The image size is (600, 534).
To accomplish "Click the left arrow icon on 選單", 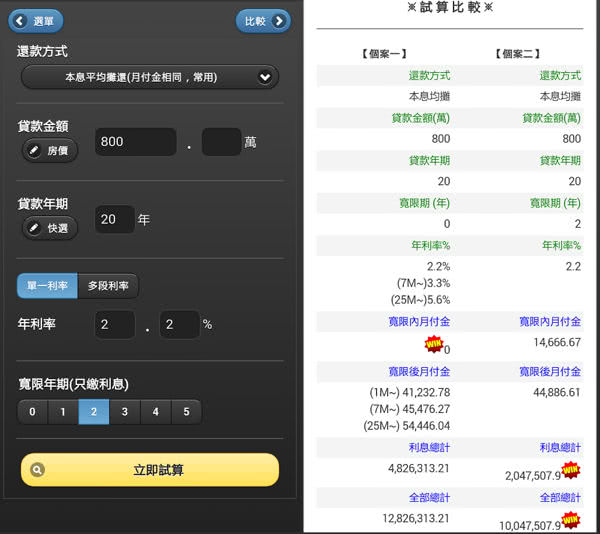I will (x=20, y=21).
